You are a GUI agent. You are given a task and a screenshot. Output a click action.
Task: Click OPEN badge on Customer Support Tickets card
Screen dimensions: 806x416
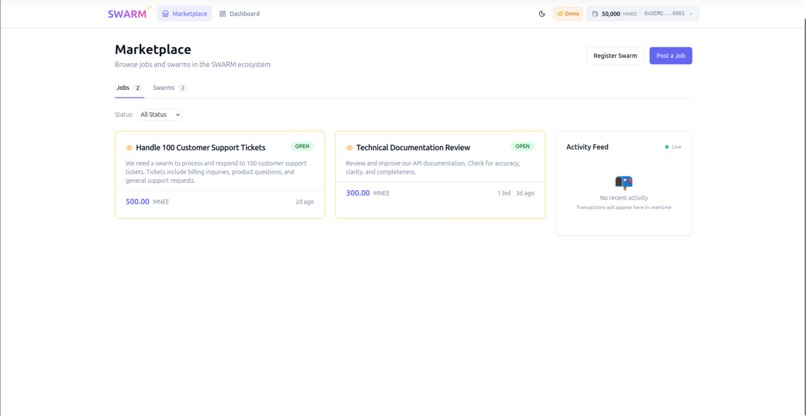coord(302,147)
